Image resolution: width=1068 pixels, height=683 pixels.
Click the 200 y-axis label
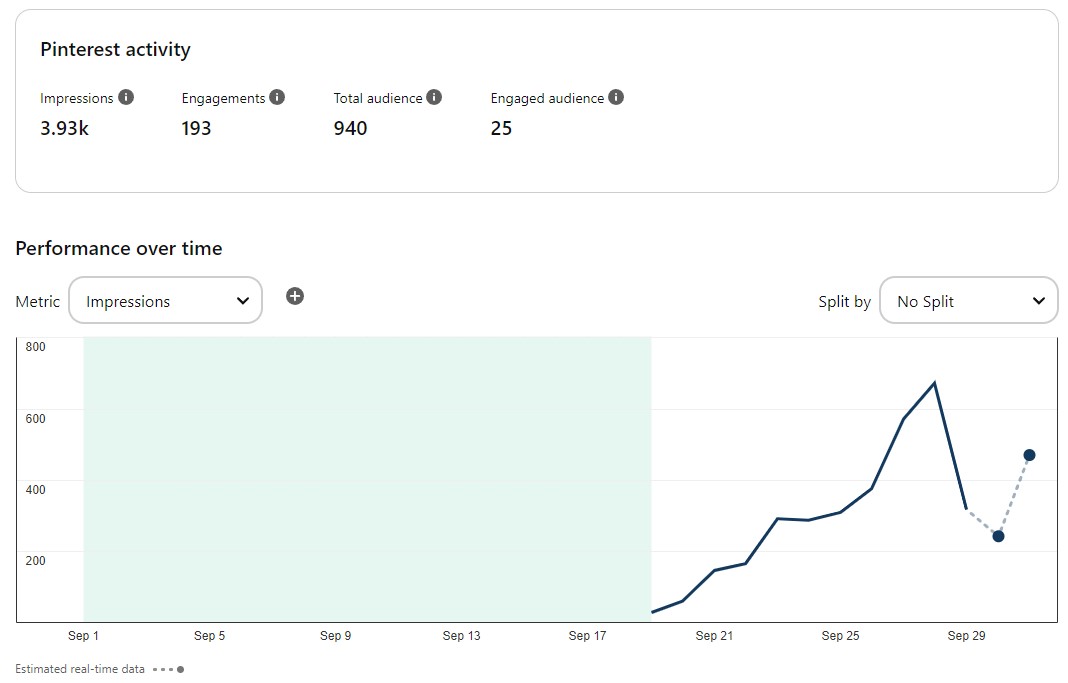(35, 560)
